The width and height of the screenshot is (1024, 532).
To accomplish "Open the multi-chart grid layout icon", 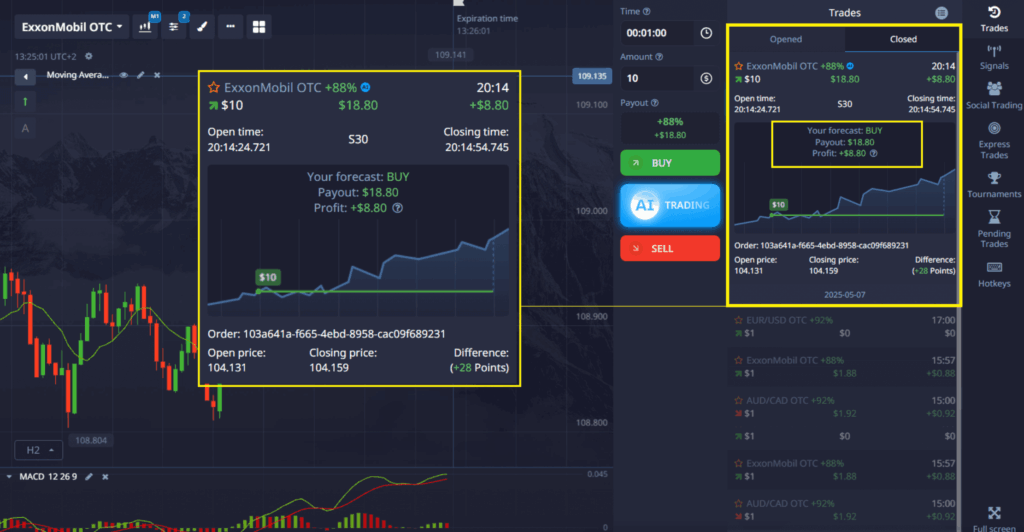I will [x=259, y=27].
